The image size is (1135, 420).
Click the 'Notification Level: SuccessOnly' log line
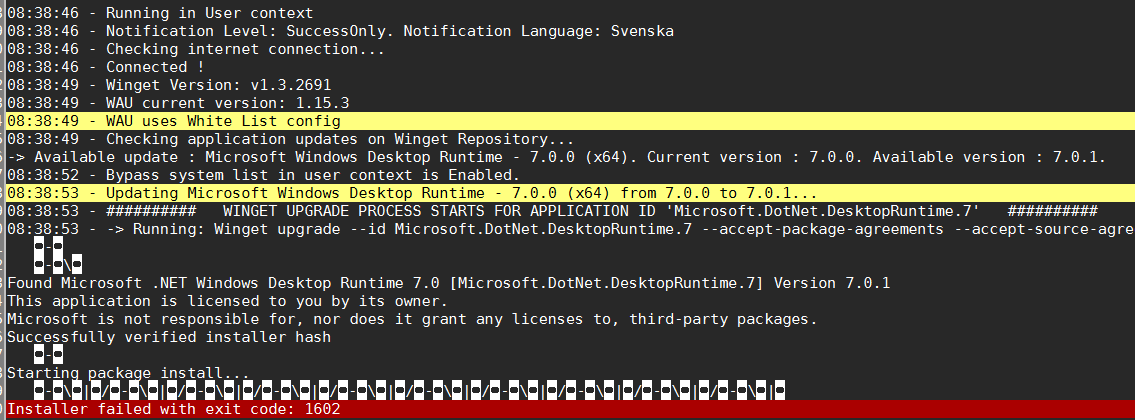tap(341, 31)
